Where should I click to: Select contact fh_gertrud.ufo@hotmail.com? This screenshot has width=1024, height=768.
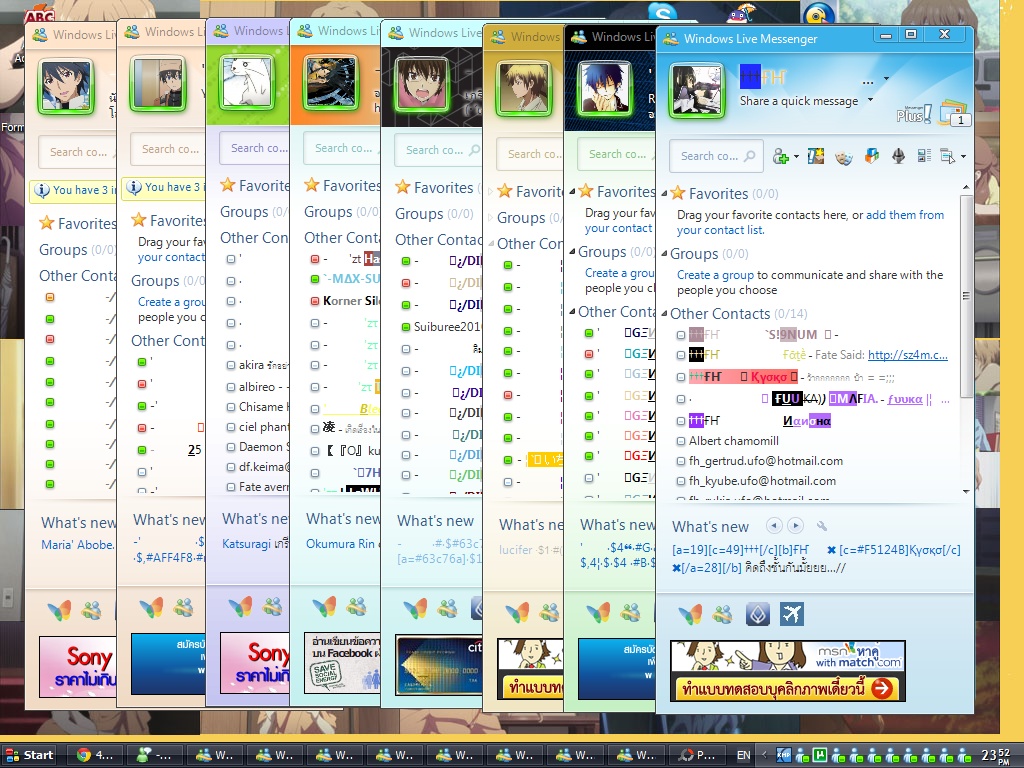(x=765, y=461)
